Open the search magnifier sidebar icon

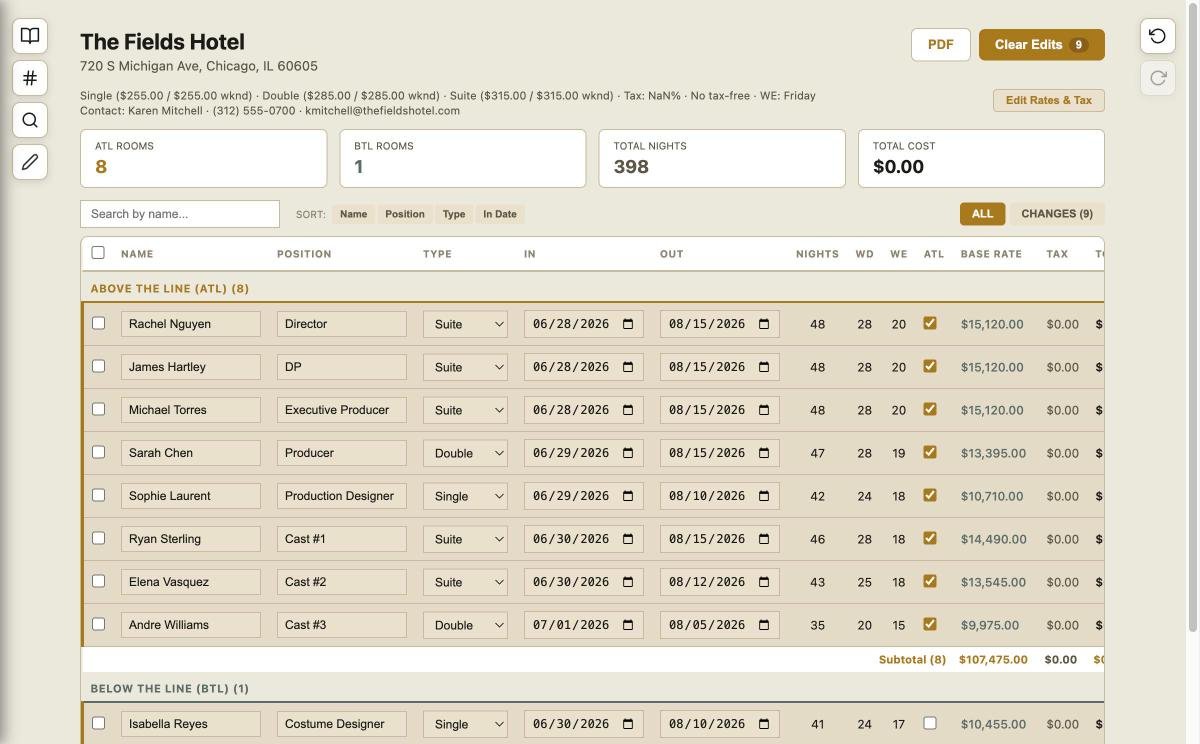30,120
